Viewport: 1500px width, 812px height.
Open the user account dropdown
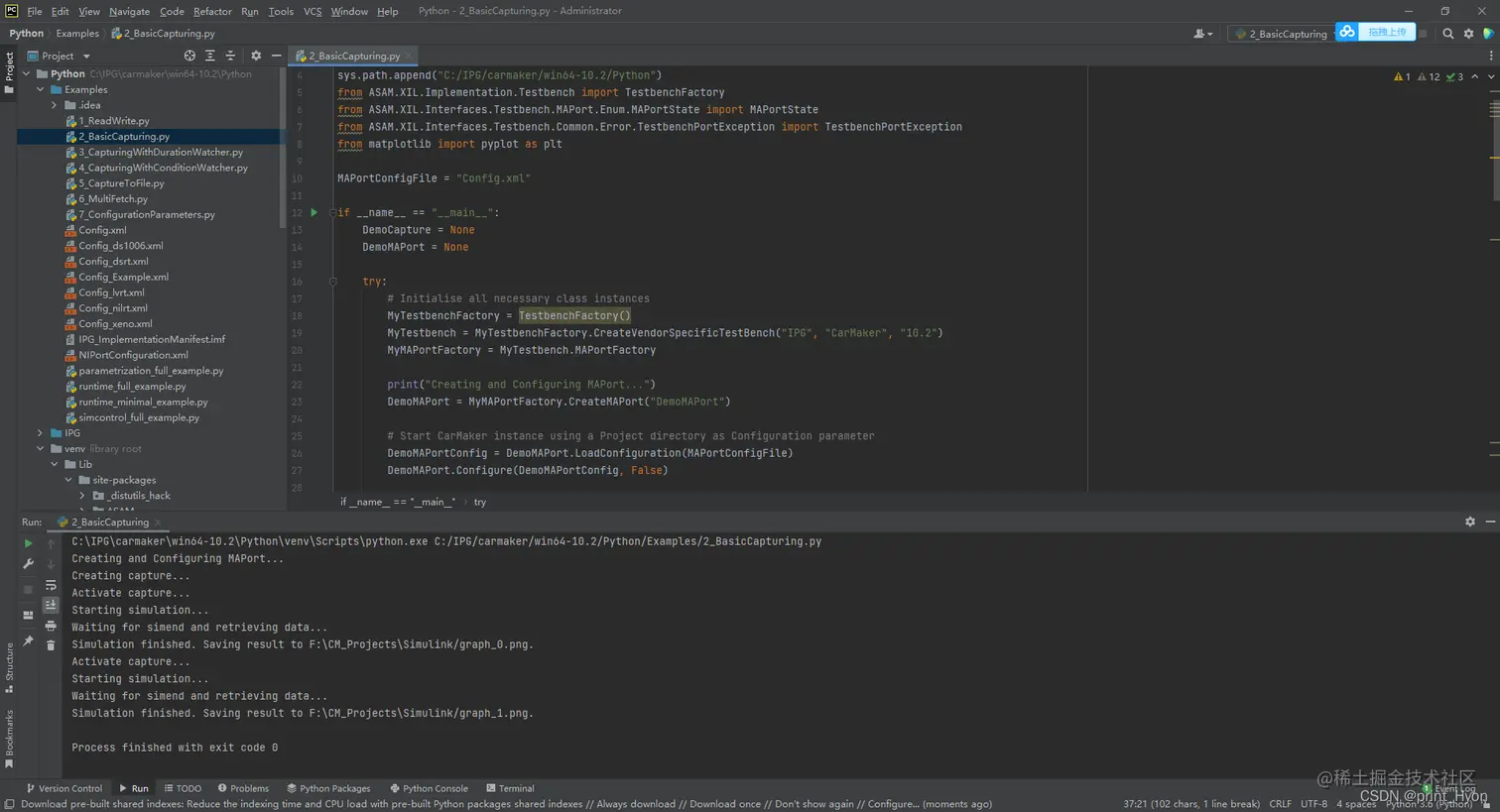pyautogui.click(x=1202, y=34)
